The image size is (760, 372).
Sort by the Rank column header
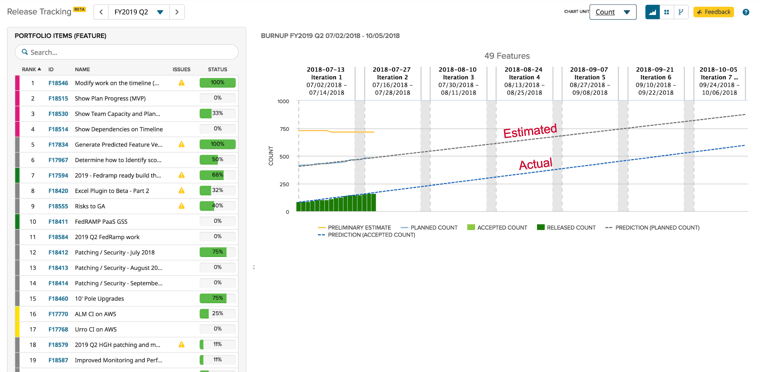[31, 69]
